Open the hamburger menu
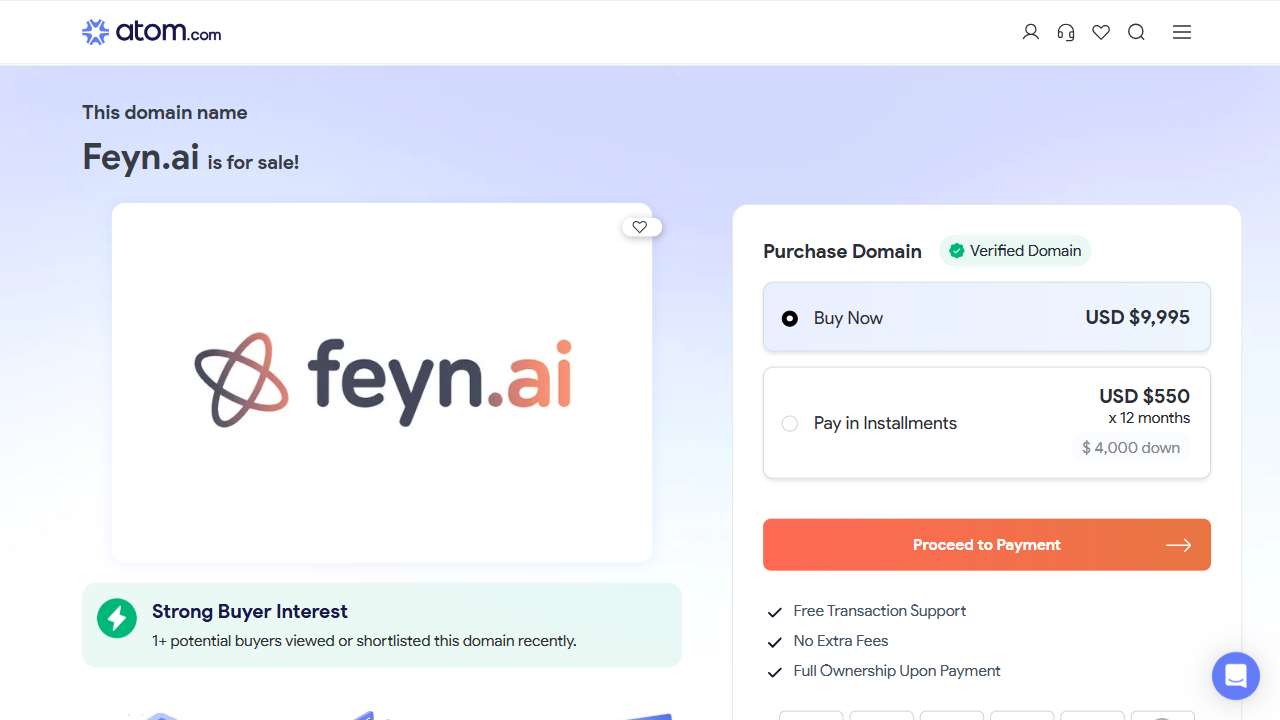 coord(1182,32)
